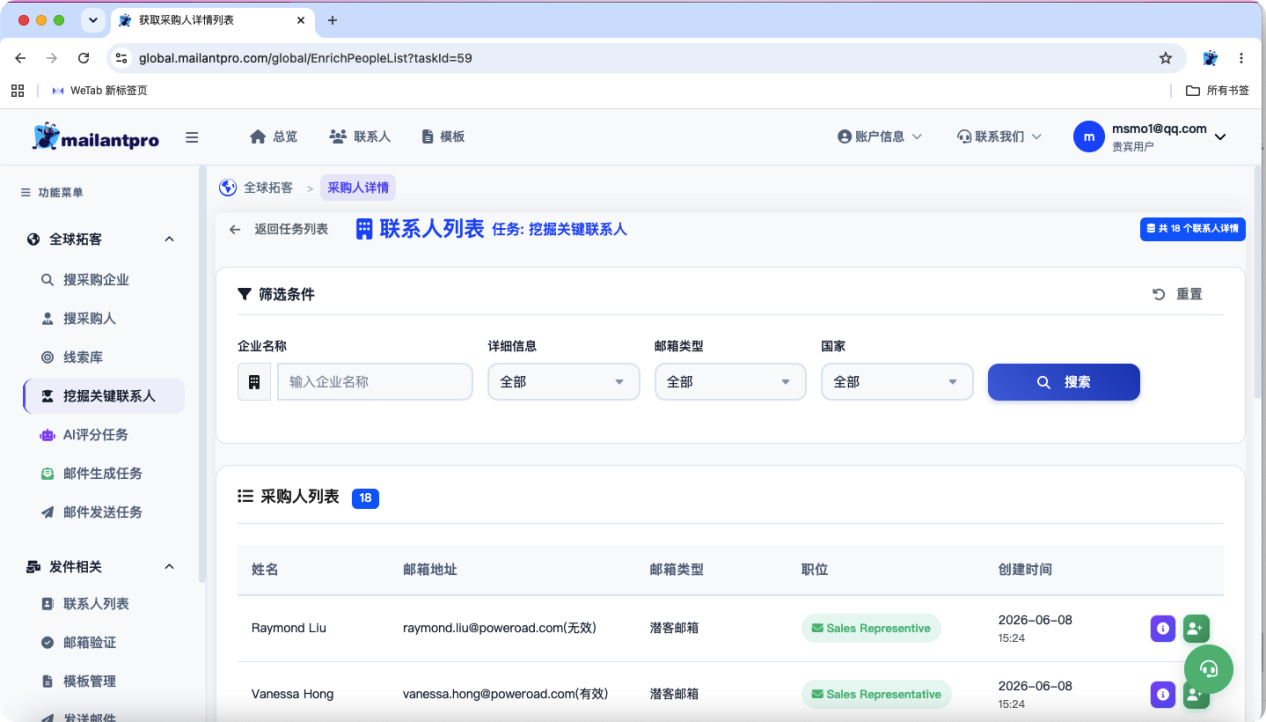This screenshot has width=1266, height=722.
Task: Click the user avatar circle 'm'
Action: pos(1089,137)
